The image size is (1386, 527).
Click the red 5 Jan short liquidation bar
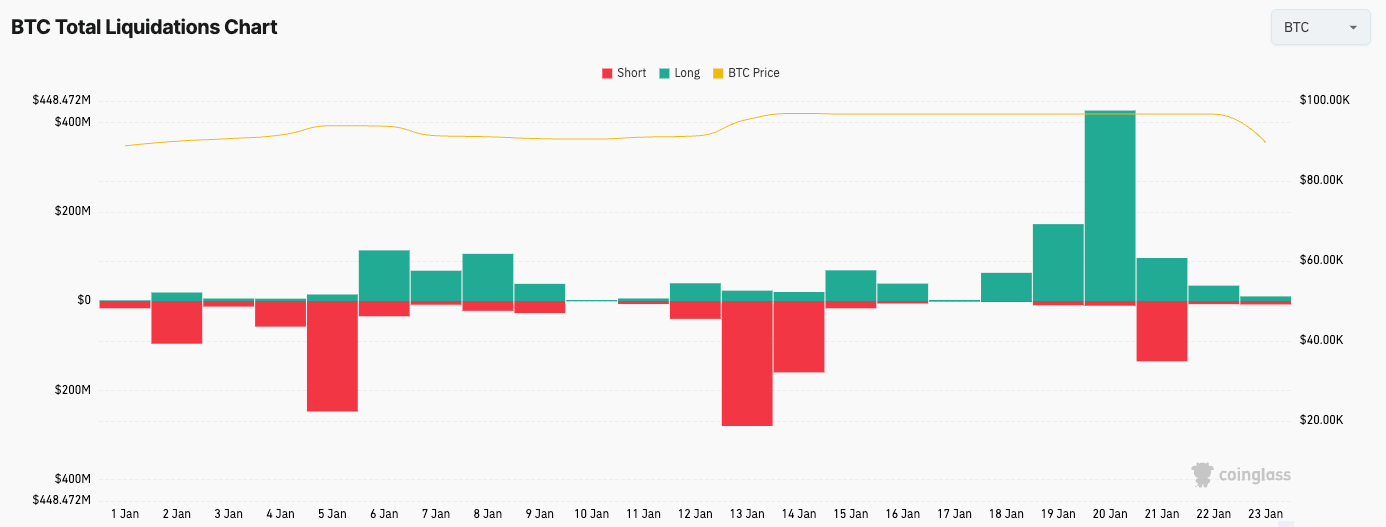point(332,356)
